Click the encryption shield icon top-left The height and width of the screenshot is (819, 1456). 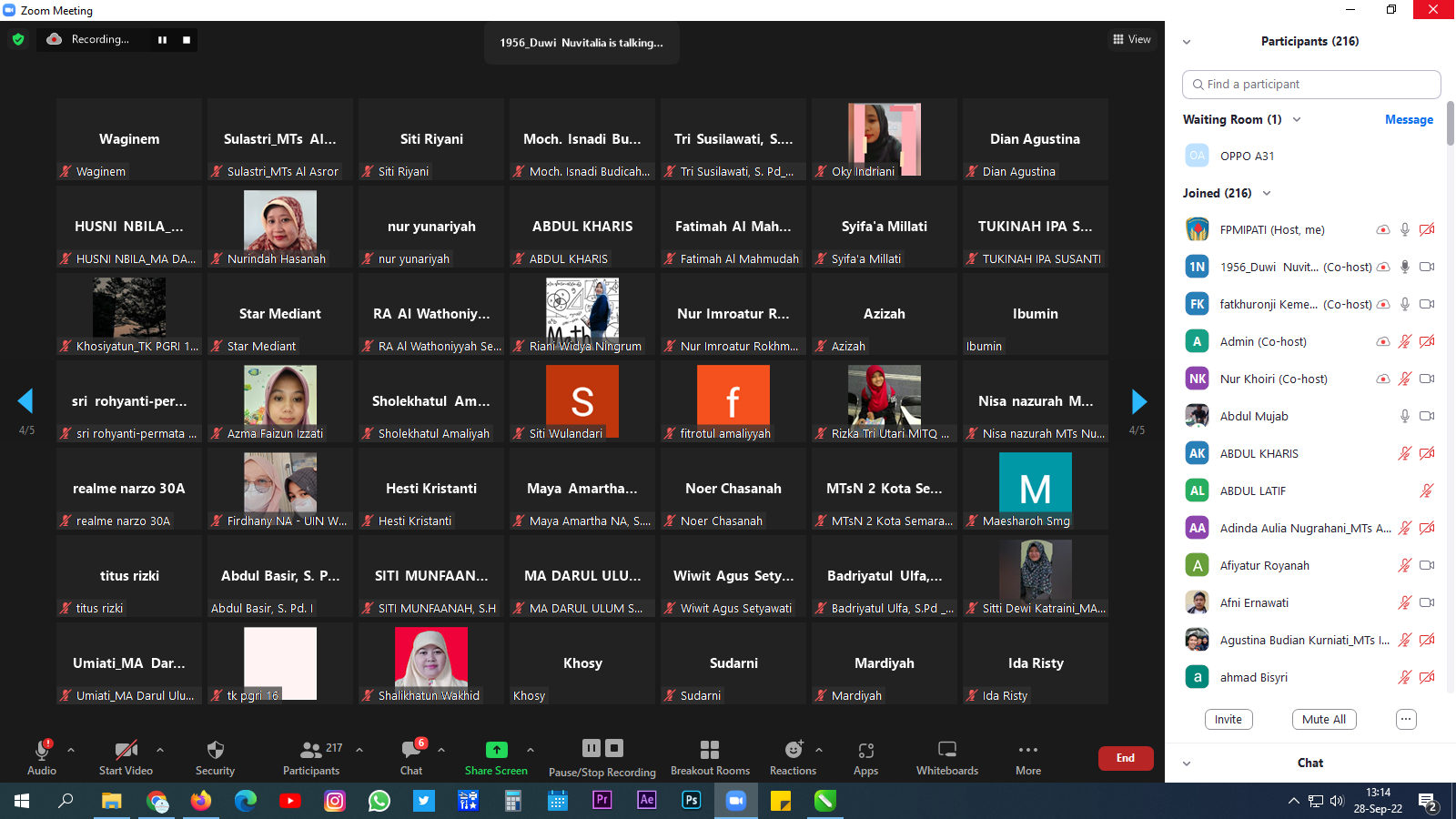pos(18,39)
